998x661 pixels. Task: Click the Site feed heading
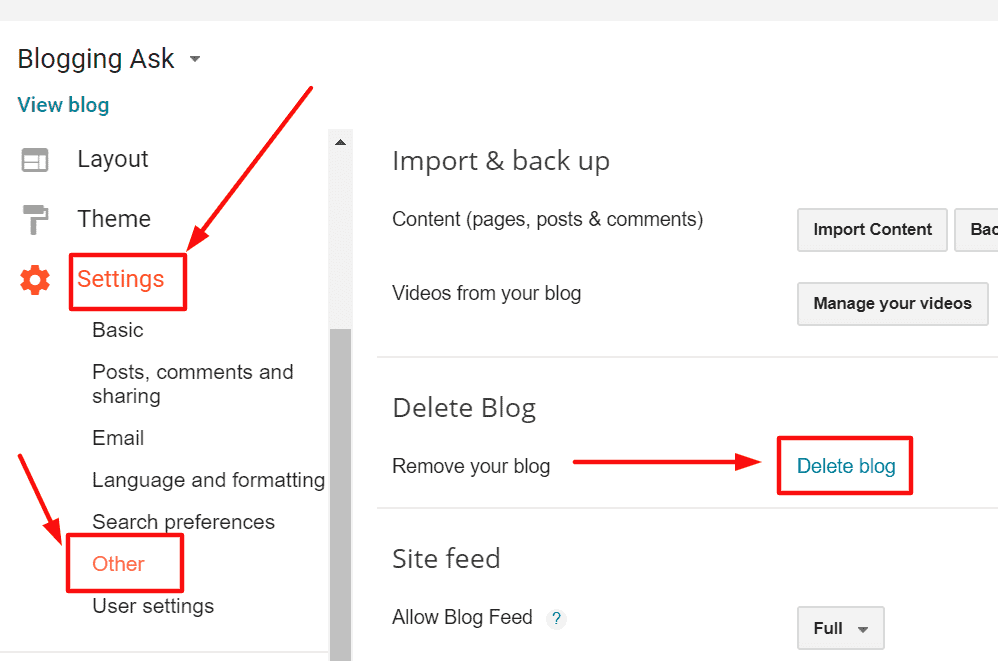coord(446,559)
